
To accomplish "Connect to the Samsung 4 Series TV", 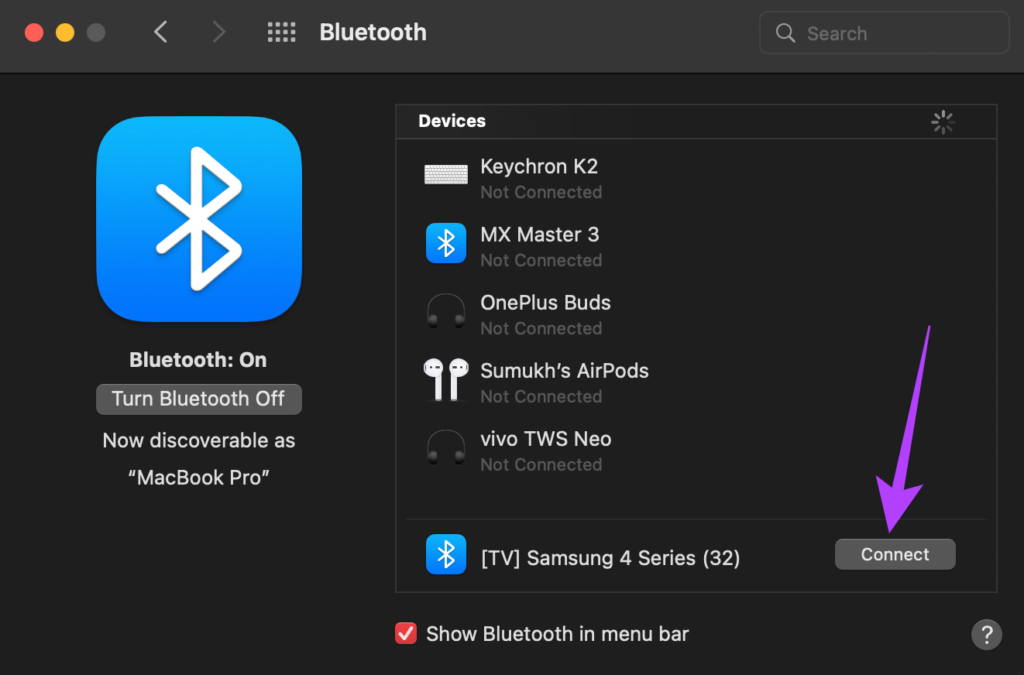I will [894, 554].
